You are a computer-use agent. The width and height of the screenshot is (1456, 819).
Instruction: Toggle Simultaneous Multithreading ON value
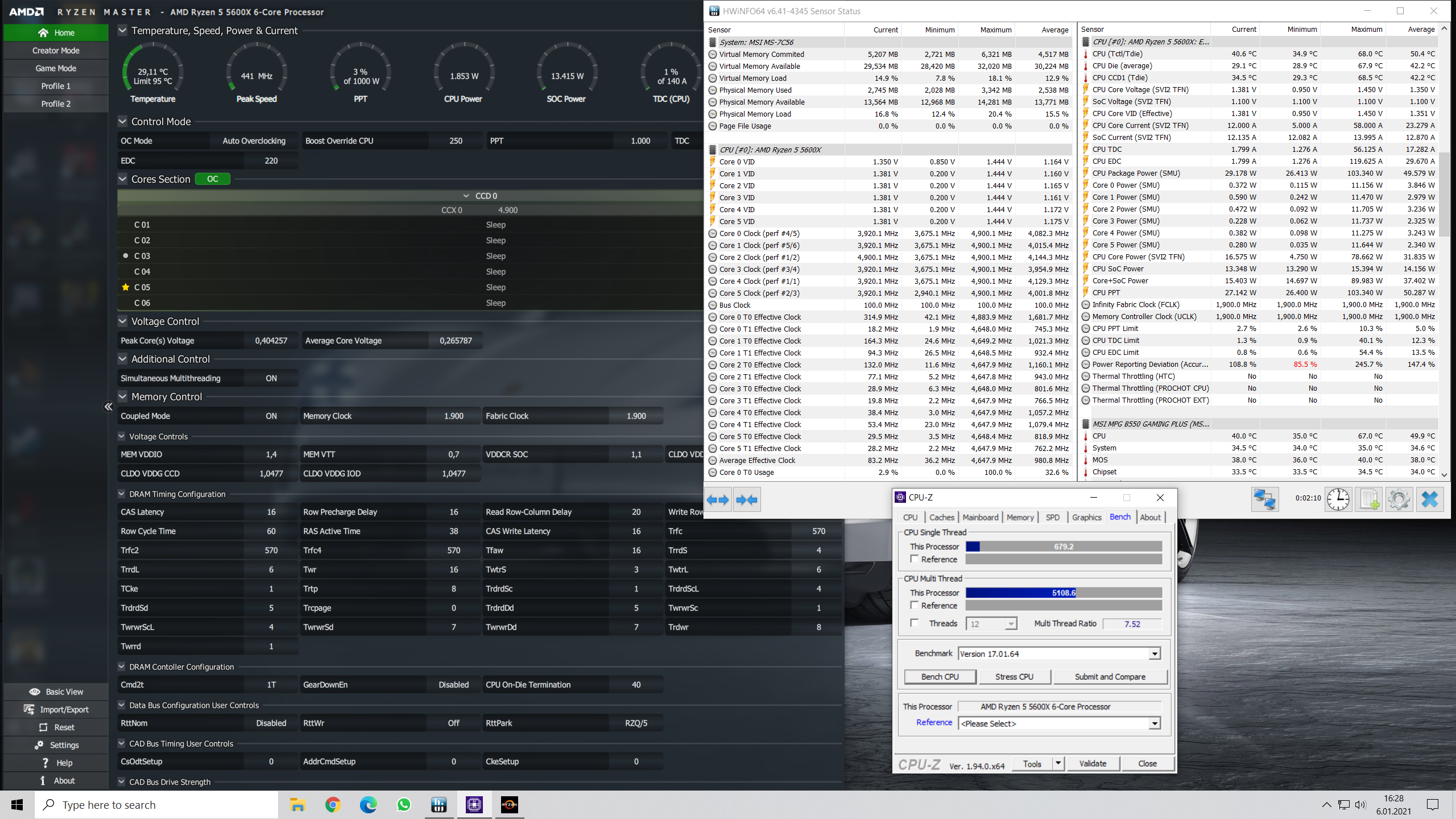[271, 378]
